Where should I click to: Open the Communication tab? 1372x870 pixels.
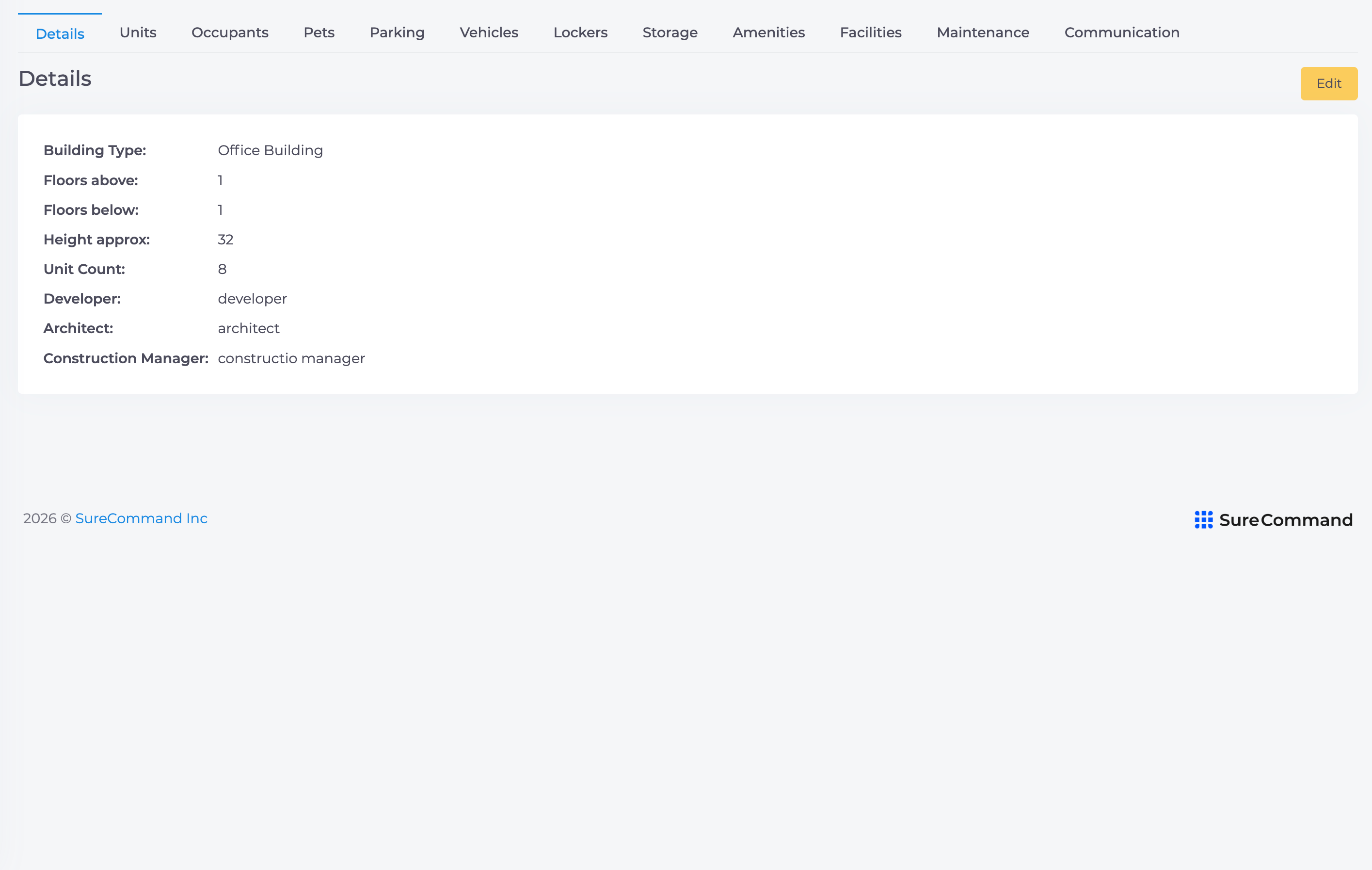tap(1122, 32)
